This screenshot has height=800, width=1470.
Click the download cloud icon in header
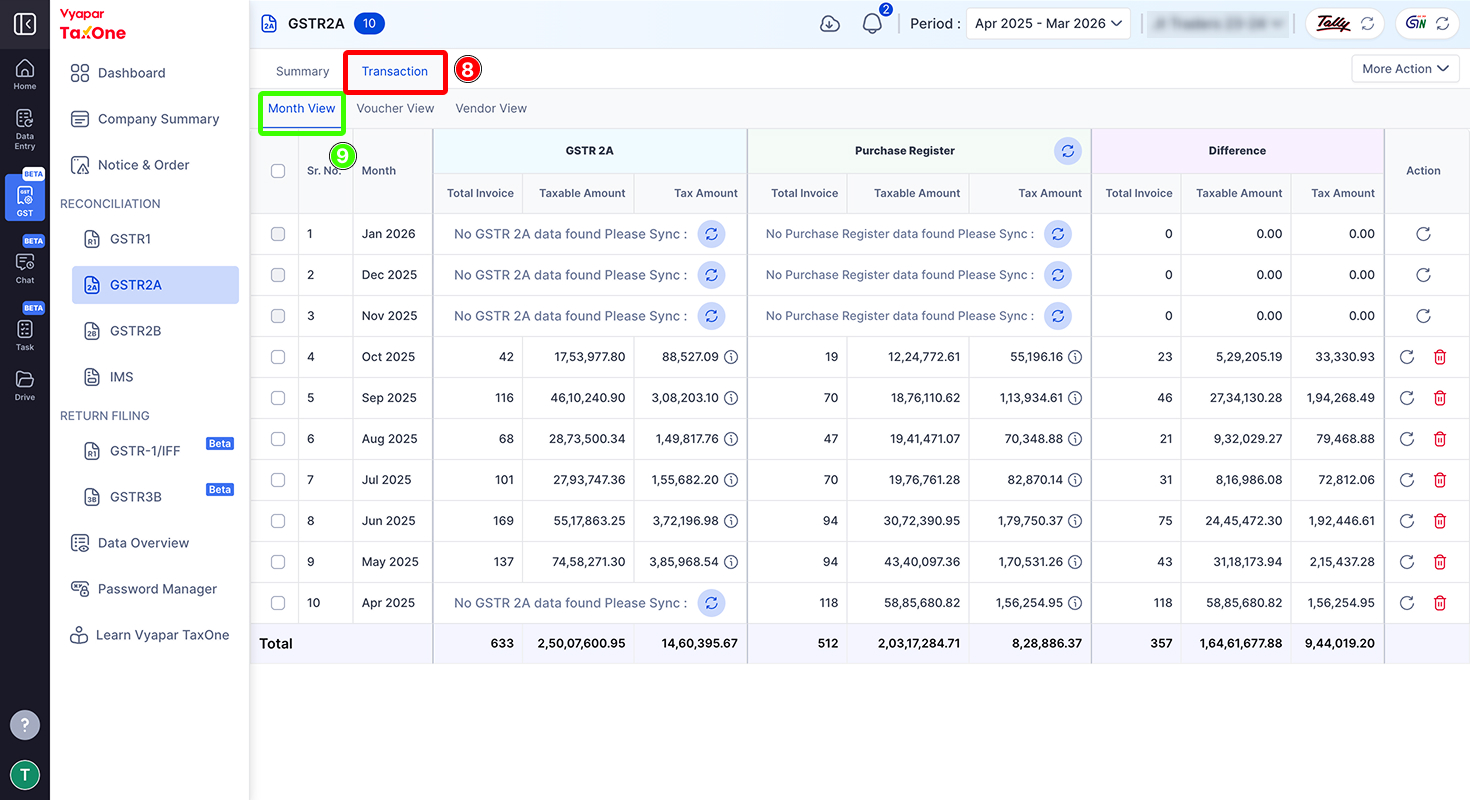(830, 24)
